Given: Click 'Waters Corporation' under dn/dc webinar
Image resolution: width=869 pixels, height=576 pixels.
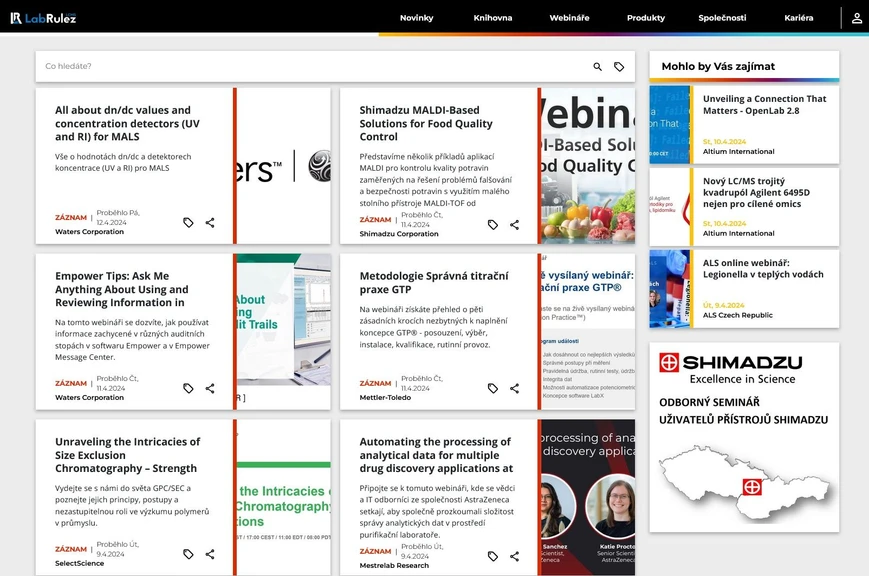Looking at the screenshot, I should pyautogui.click(x=89, y=232).
